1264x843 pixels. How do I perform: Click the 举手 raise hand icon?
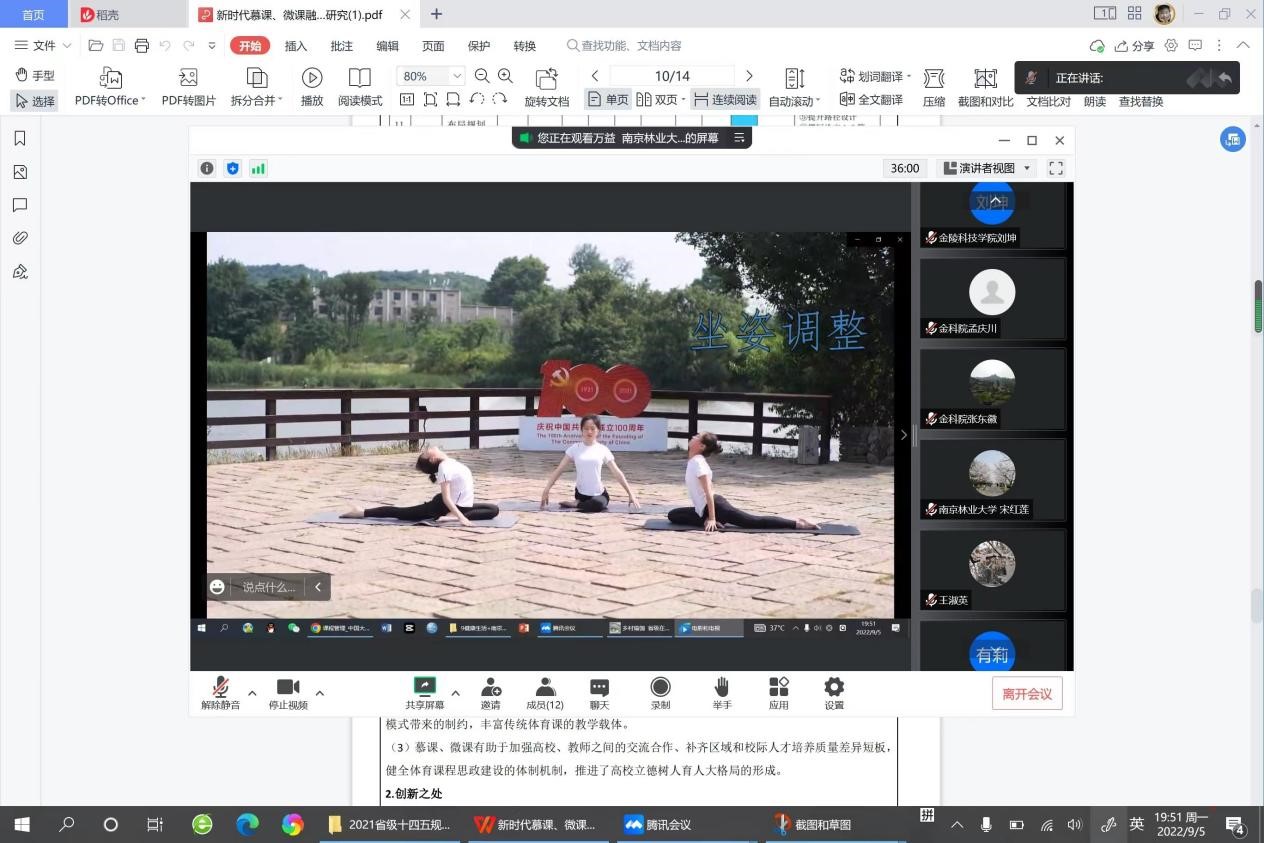tap(721, 687)
